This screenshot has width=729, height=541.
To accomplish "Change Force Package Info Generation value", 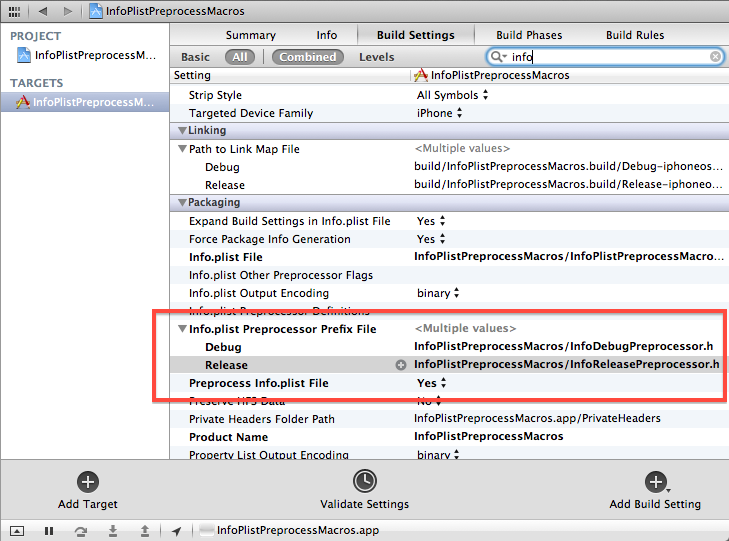I will pos(431,239).
